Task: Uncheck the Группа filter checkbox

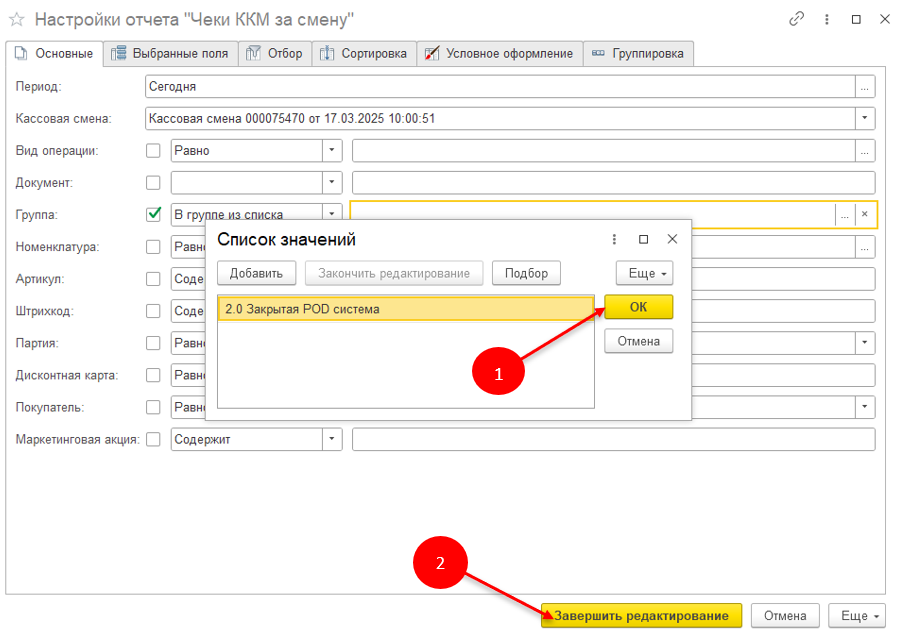Action: (x=154, y=214)
